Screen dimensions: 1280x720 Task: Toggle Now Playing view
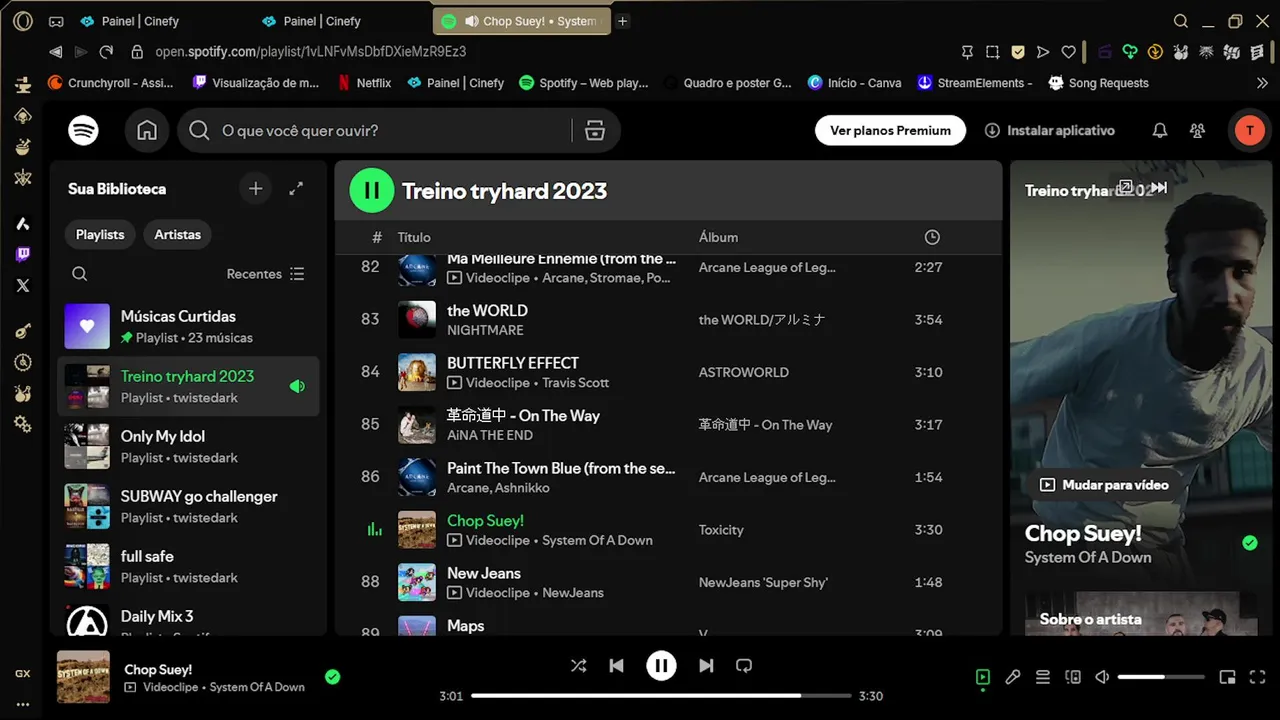click(x=983, y=677)
